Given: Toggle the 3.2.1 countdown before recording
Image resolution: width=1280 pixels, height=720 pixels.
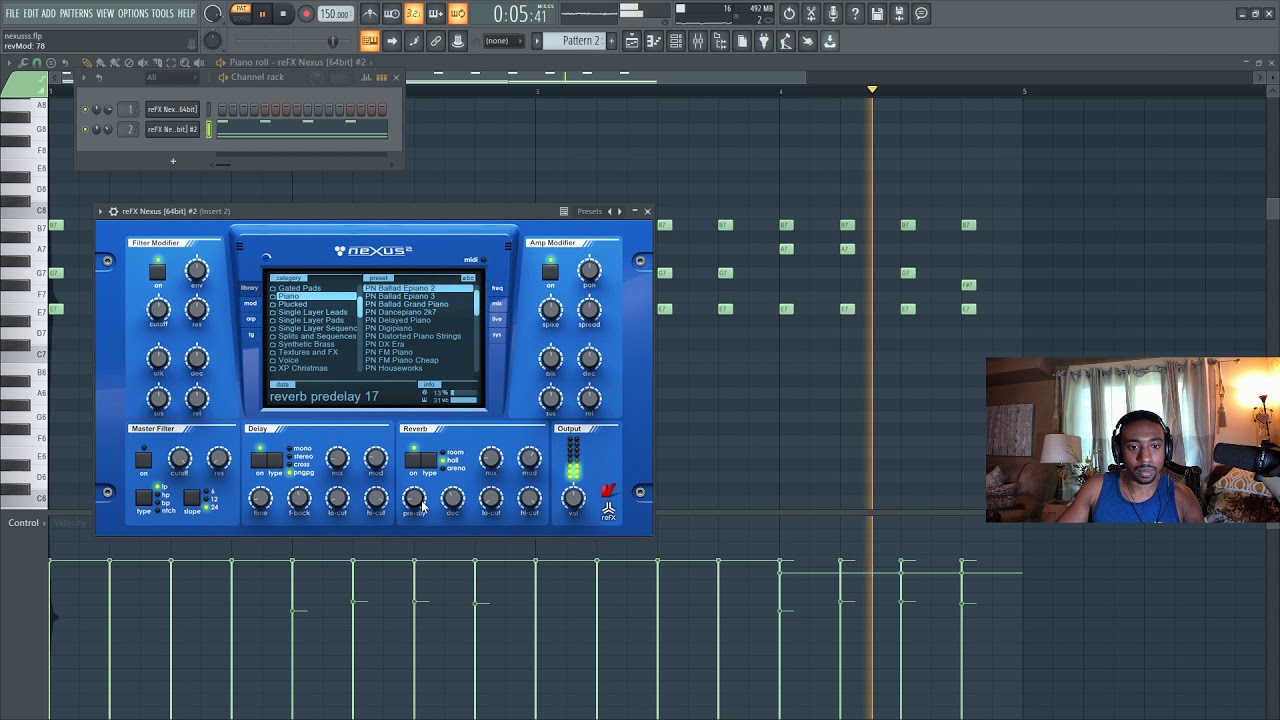Looking at the screenshot, I should [413, 14].
